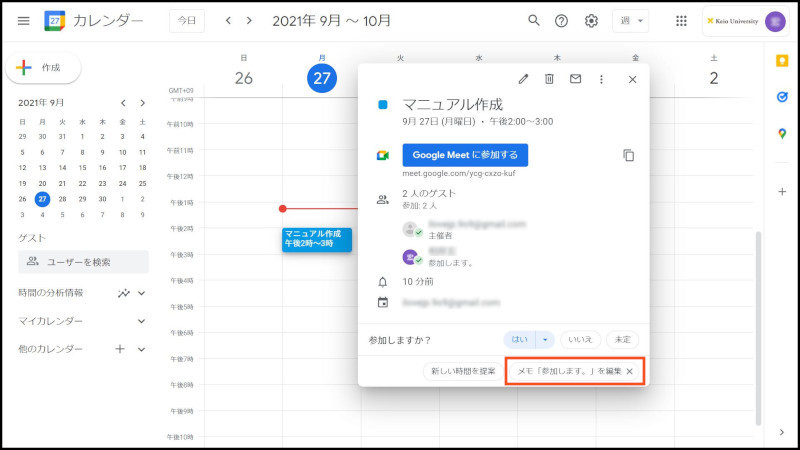Collapse the マイカレンダー section
The image size is (800, 450).
[141, 321]
